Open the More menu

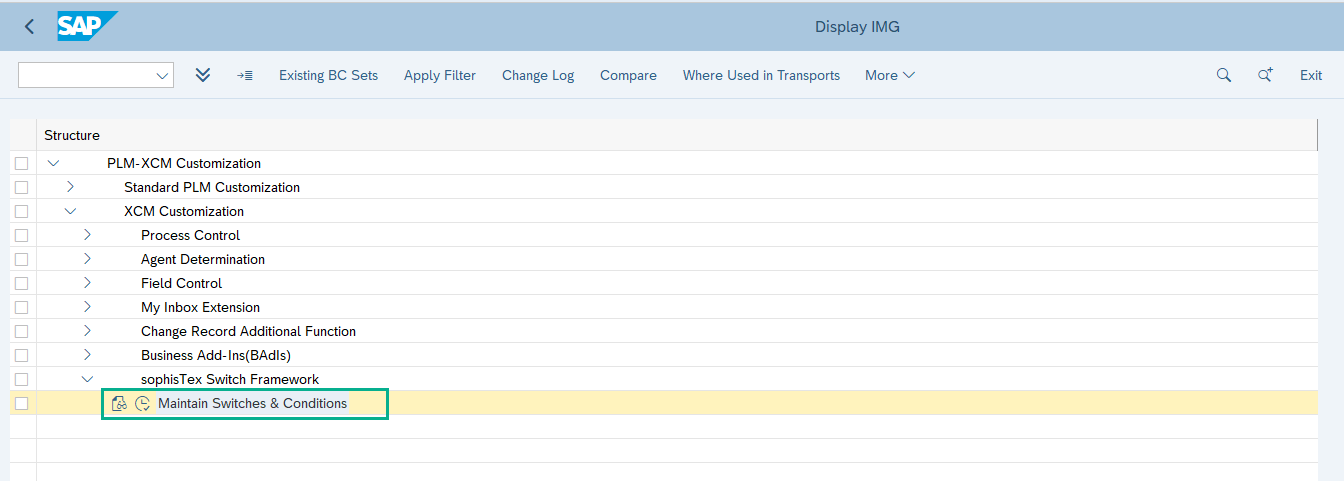click(889, 75)
